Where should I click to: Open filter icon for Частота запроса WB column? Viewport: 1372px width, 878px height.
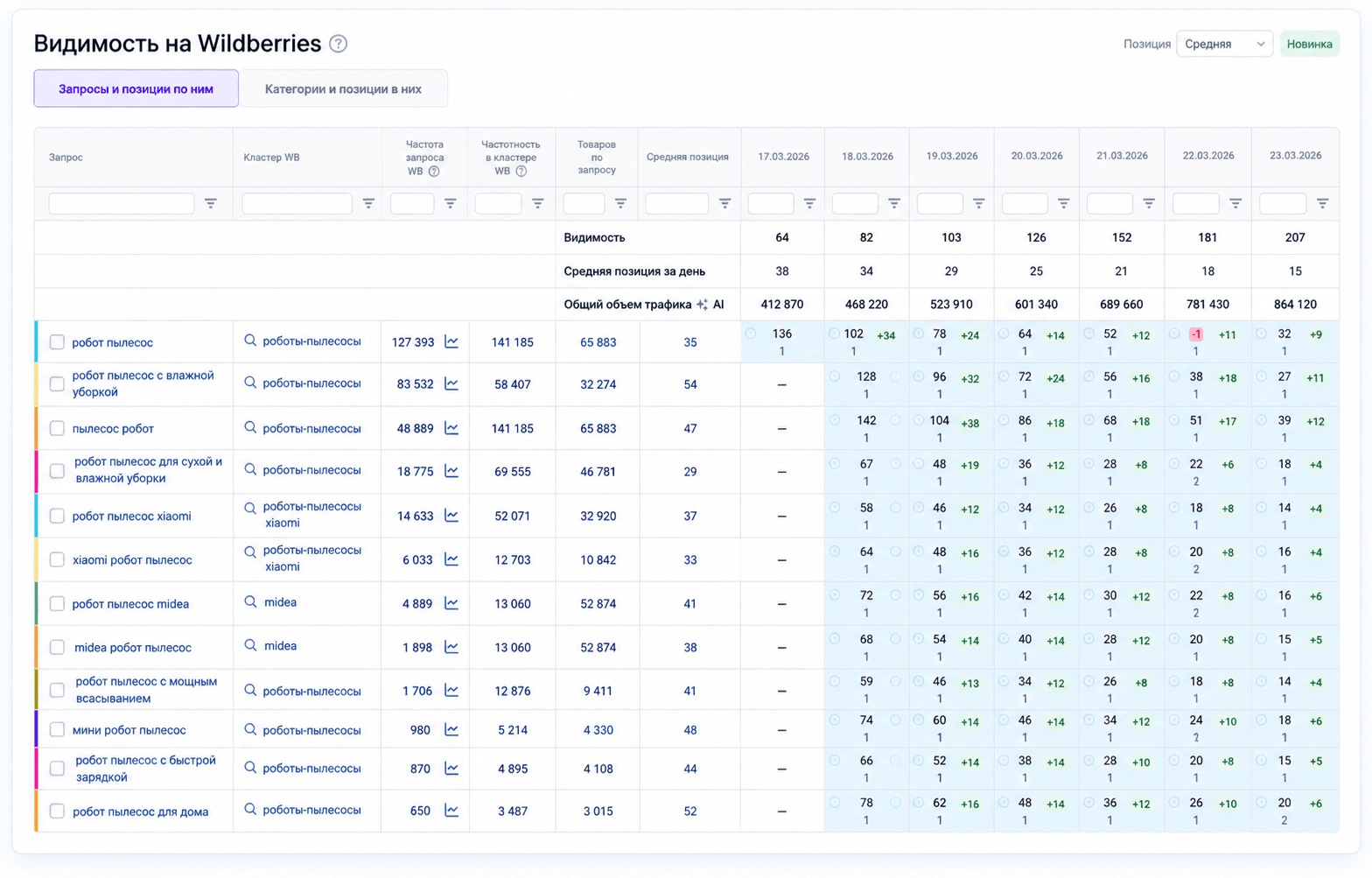point(450,203)
